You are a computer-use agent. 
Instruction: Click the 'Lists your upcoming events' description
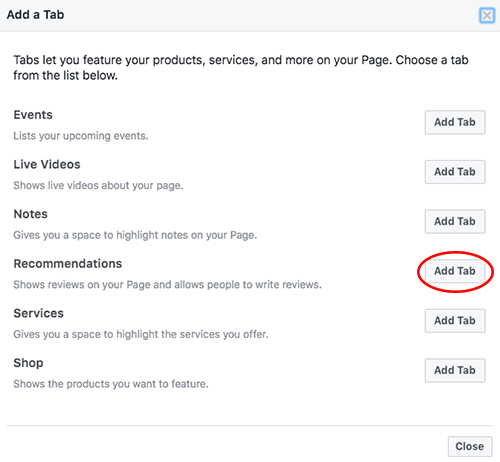(x=81, y=136)
